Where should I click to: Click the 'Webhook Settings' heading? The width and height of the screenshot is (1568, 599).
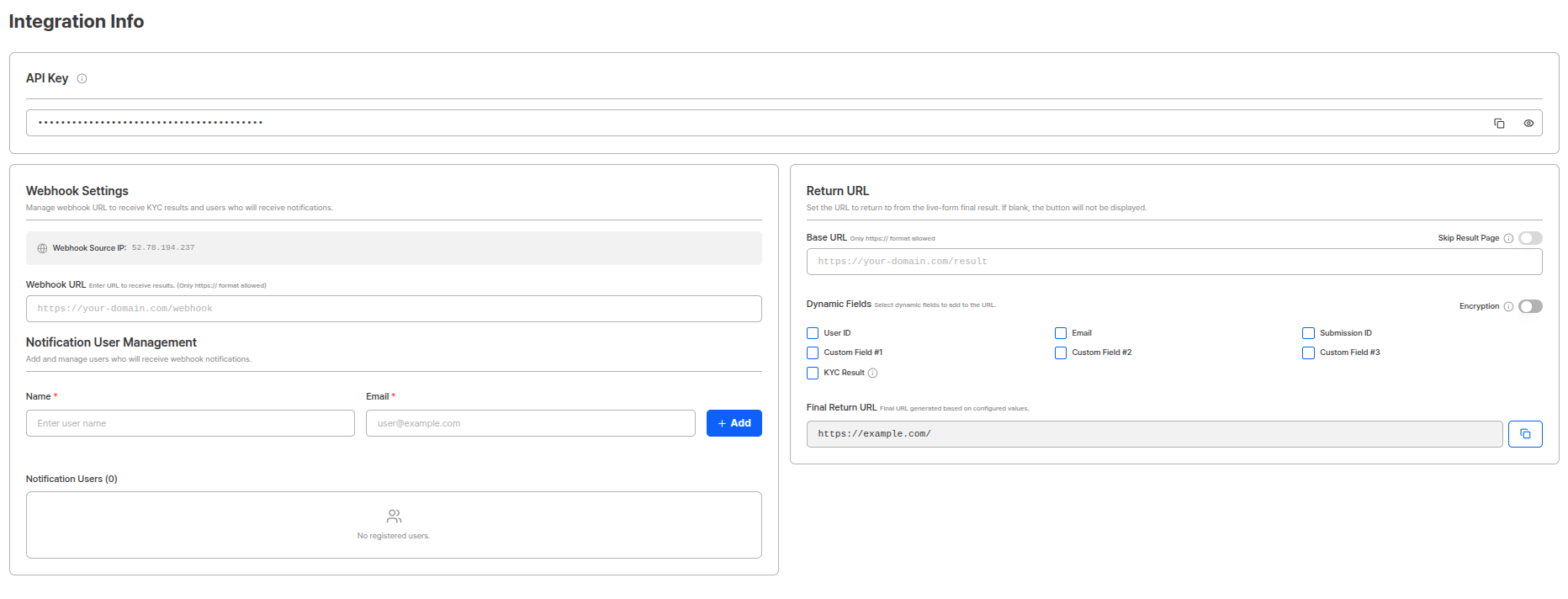tap(77, 191)
